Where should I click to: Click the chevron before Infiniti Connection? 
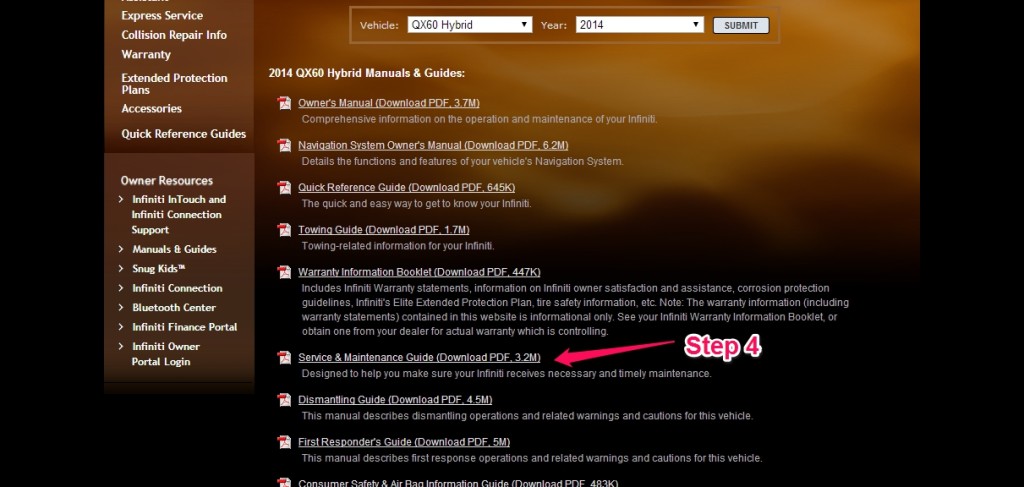[x=121, y=287]
